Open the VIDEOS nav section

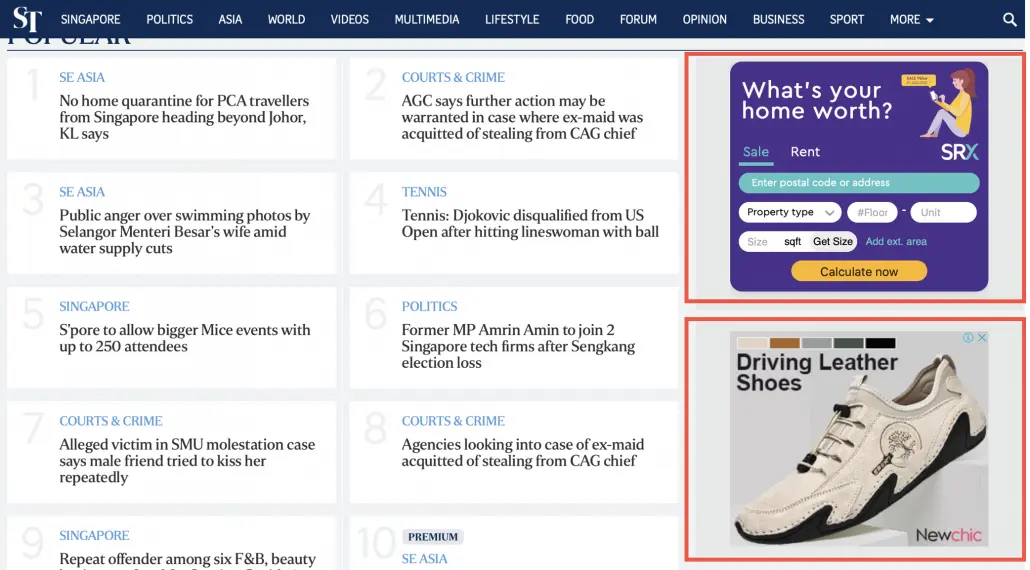(x=349, y=20)
